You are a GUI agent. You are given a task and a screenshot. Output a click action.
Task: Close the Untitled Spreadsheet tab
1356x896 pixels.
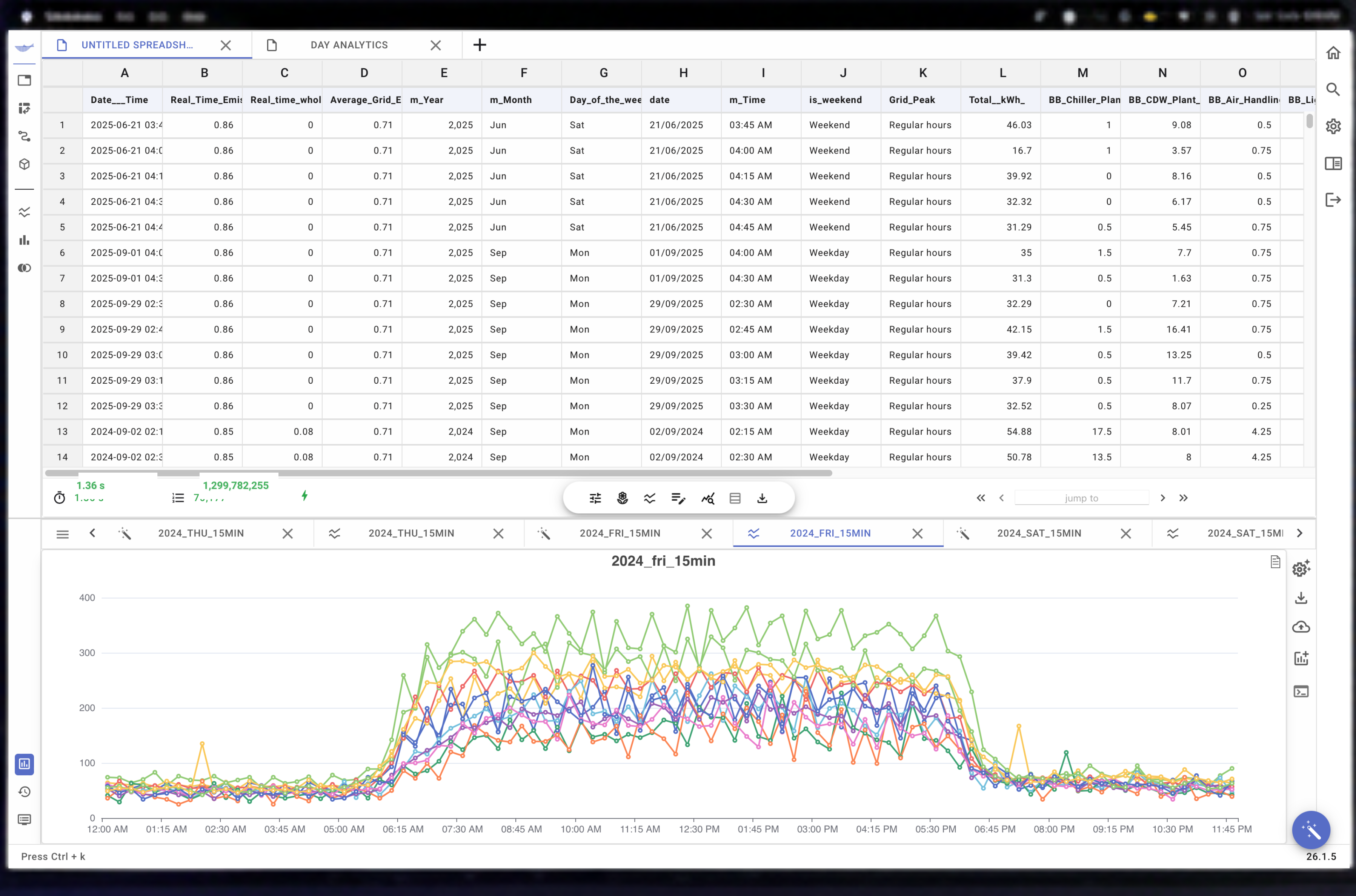point(226,45)
